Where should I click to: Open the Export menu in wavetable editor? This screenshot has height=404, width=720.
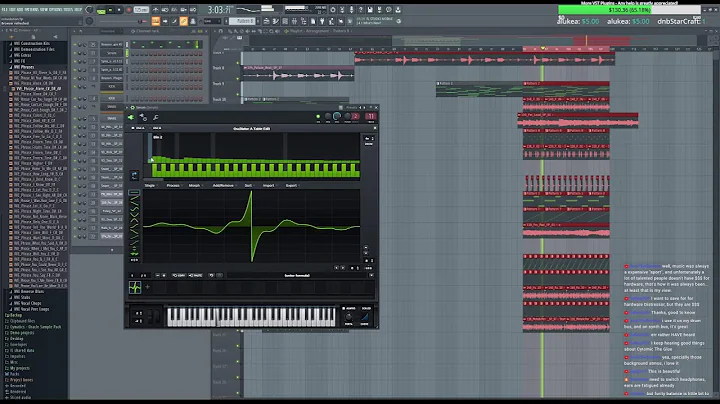[x=292, y=185]
